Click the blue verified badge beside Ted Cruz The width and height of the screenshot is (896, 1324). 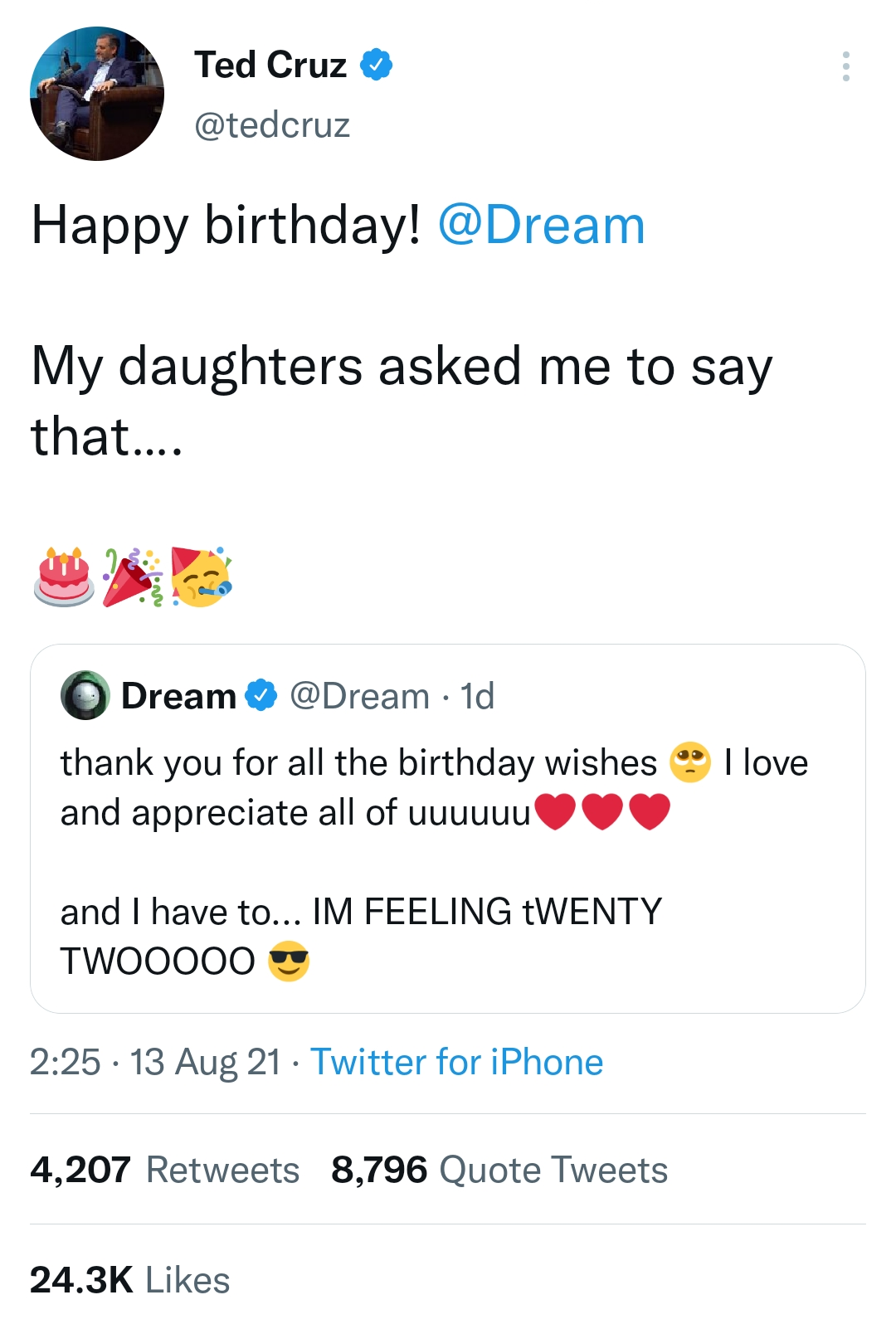pos(376,65)
